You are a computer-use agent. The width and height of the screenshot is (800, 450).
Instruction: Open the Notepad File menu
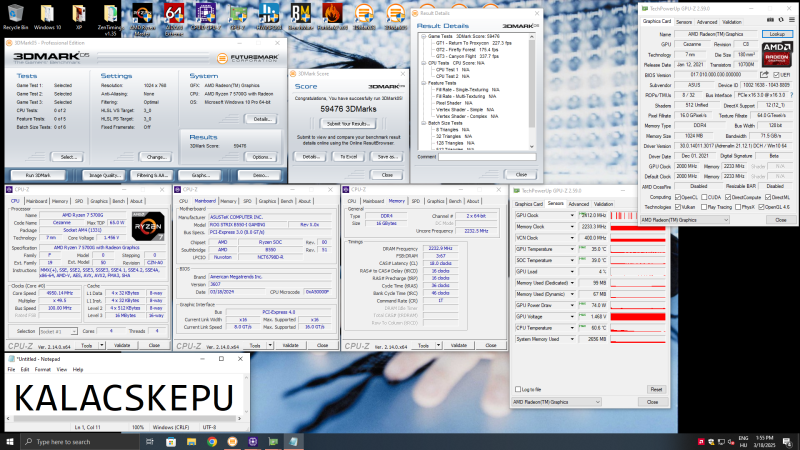click(x=11, y=369)
